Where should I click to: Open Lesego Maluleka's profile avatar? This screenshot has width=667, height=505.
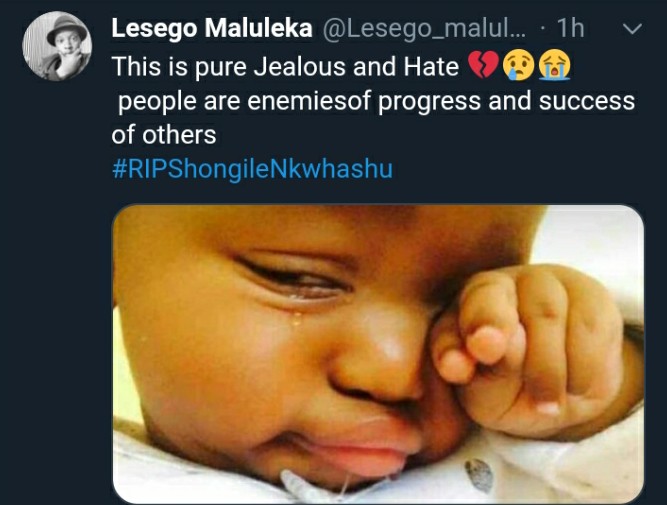click(x=57, y=46)
